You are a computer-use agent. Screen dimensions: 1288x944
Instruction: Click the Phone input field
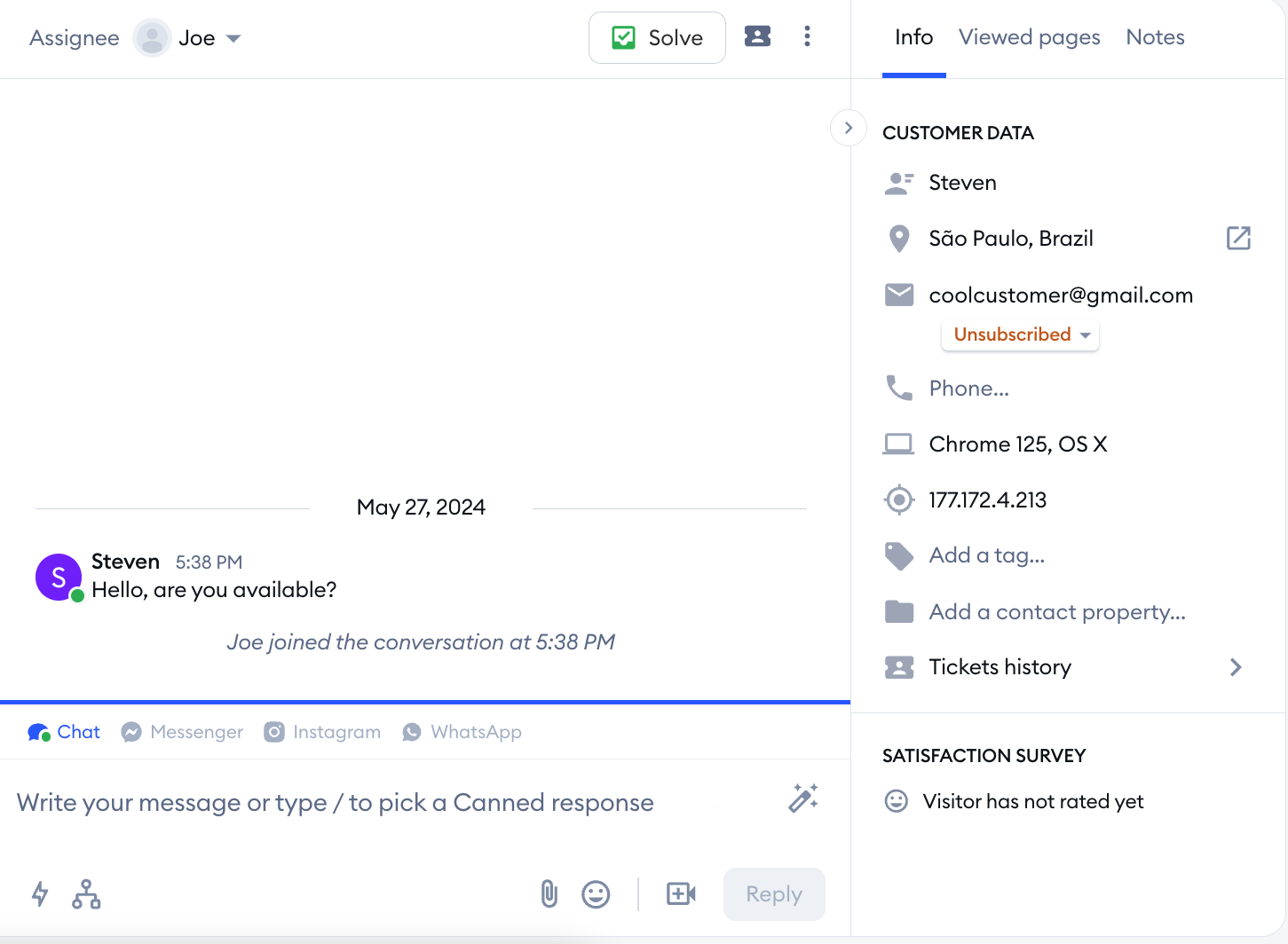[x=969, y=389]
